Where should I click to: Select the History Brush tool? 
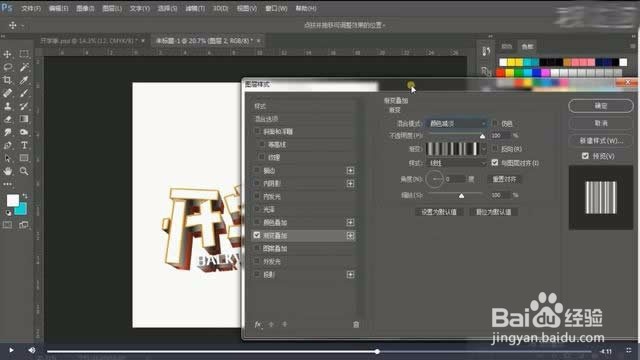[x=24, y=106]
